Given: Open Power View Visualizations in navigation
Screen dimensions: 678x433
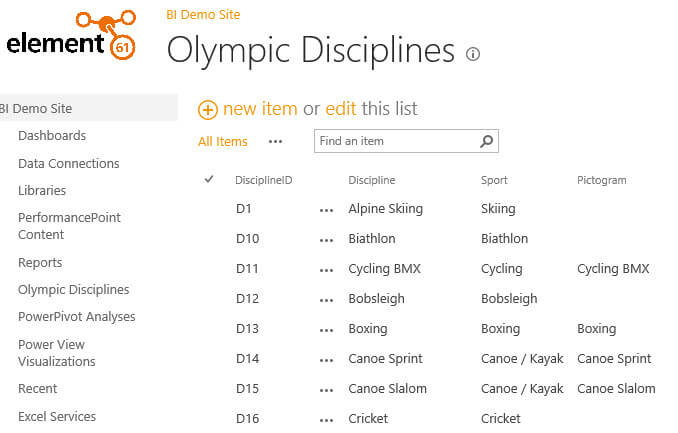Looking at the screenshot, I should coord(57,353).
